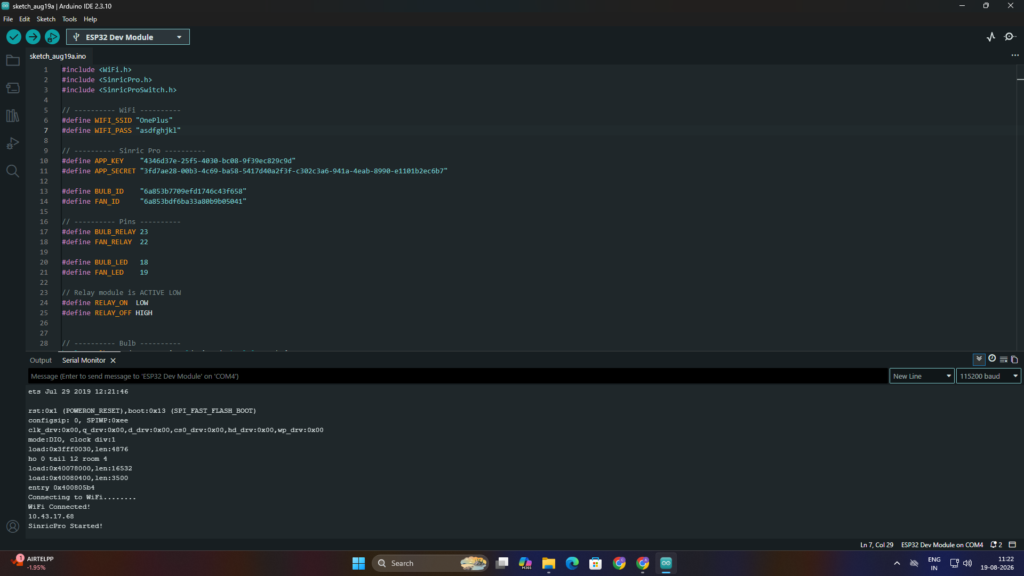Open the Sketch menu
Viewport: 1024px width, 576px height.
(46, 19)
